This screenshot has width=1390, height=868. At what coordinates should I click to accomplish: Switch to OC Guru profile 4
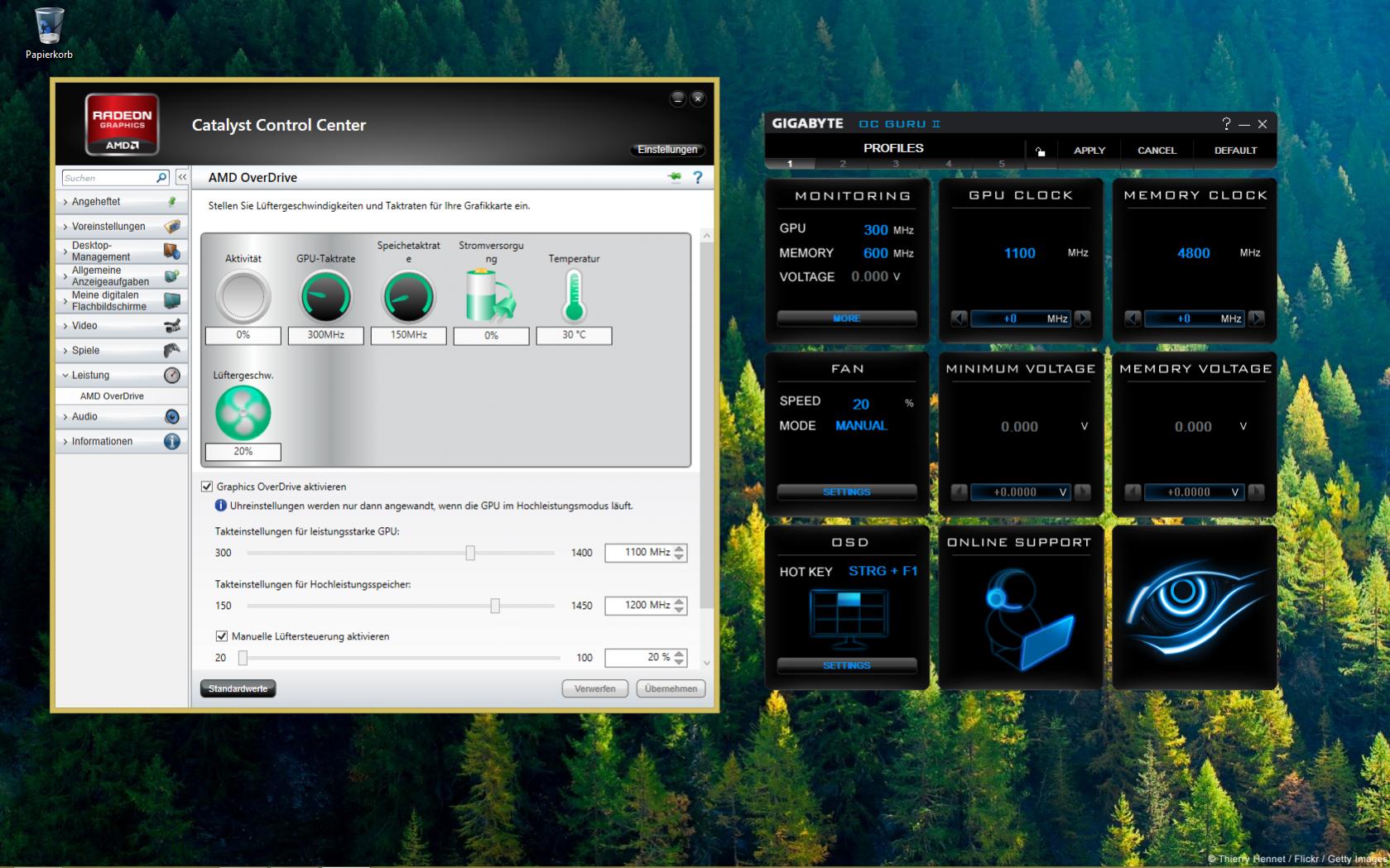coord(949,164)
